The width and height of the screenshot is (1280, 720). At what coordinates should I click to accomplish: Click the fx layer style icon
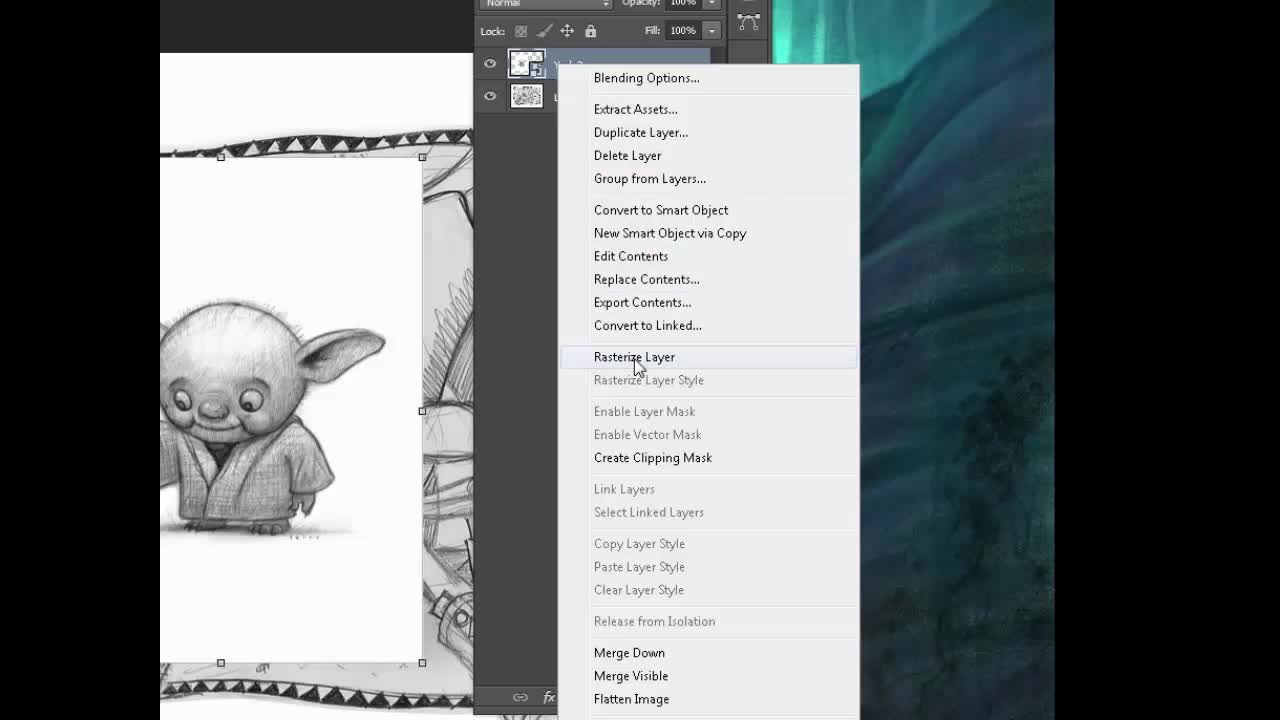point(549,697)
